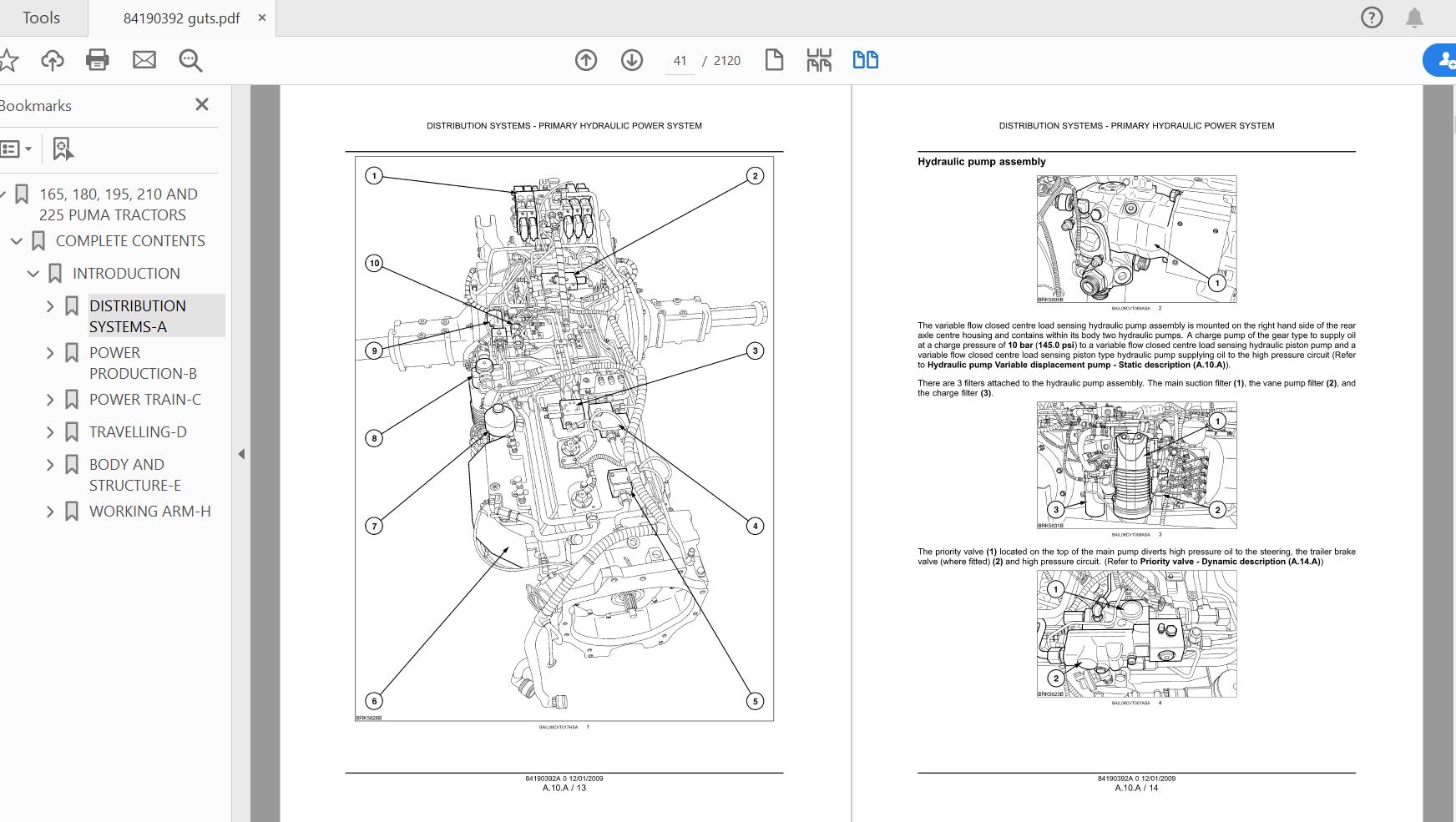Viewport: 1456px width, 822px height.
Task: Toggle fit-to-page scrolling view icon
Action: pyautogui.click(x=819, y=60)
